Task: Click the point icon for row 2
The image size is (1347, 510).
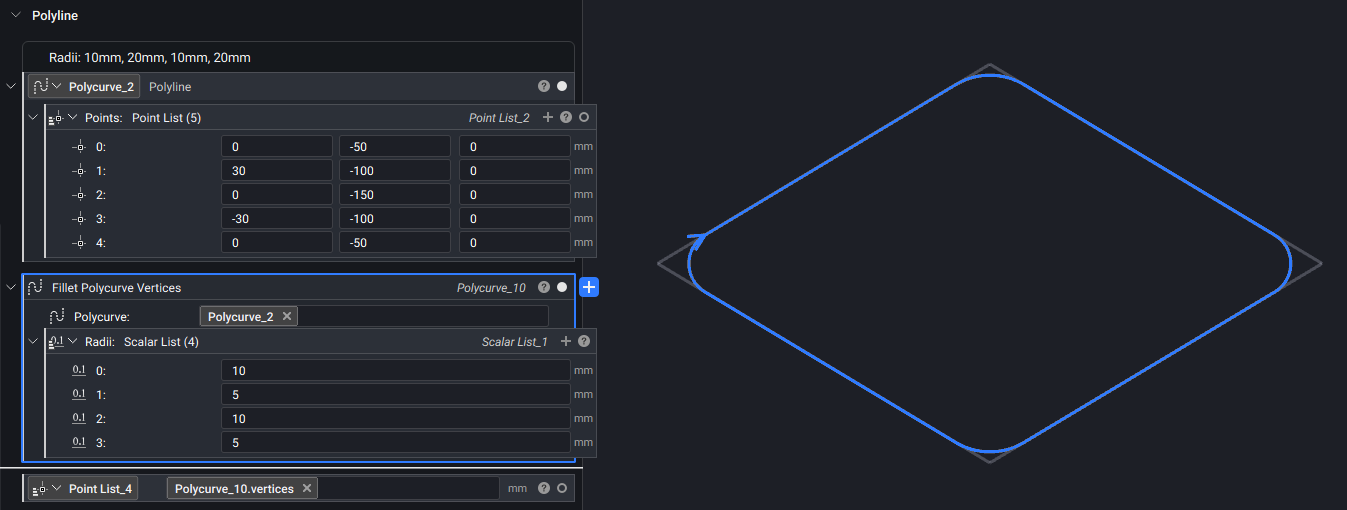Action: point(80,195)
